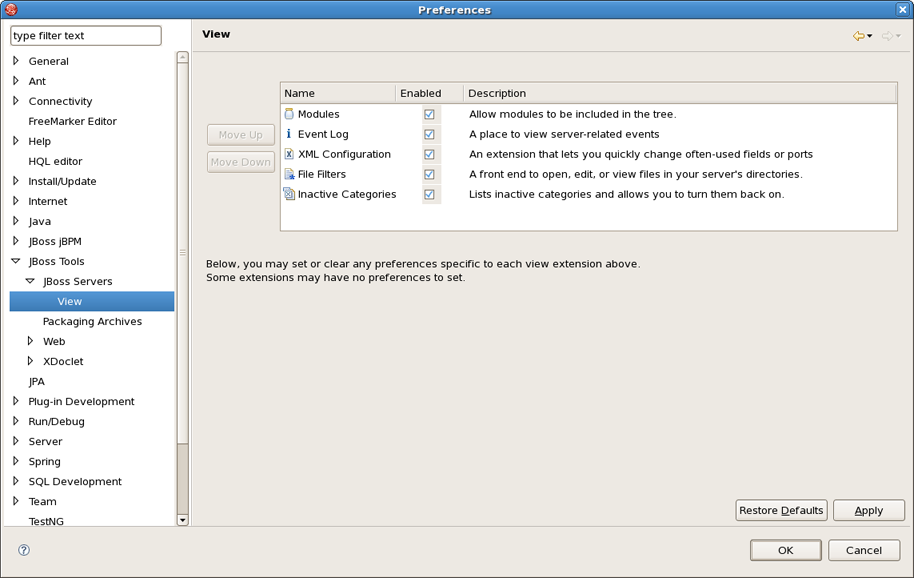The width and height of the screenshot is (914, 578).
Task: Click the File Filters row icon
Action: (x=289, y=174)
